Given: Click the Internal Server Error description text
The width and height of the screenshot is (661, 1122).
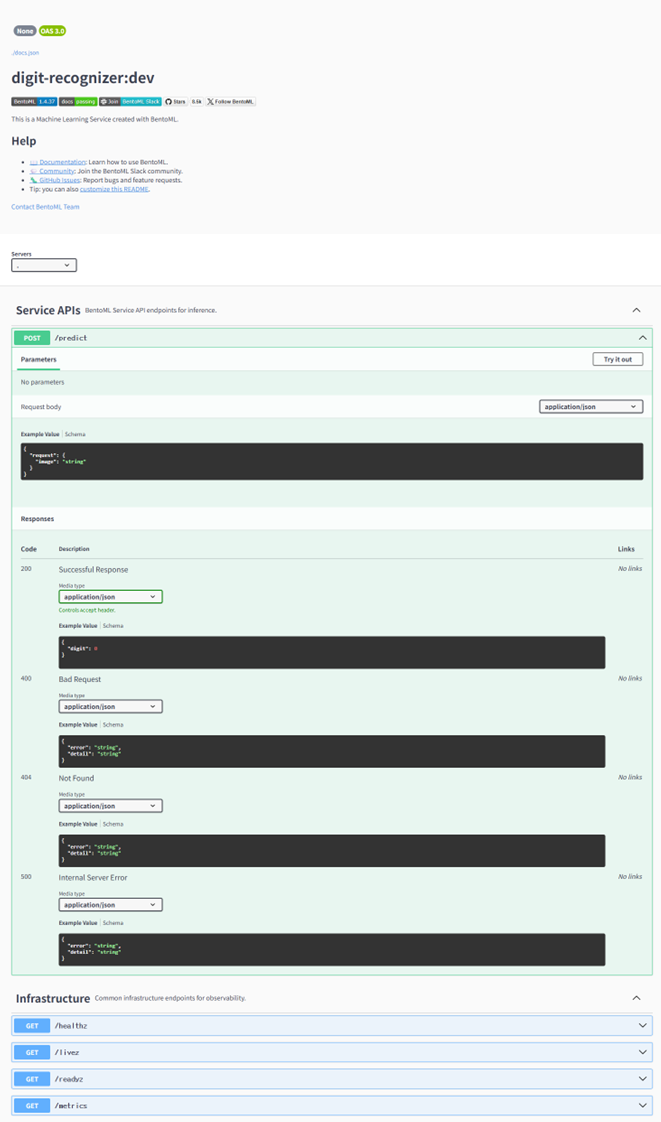Looking at the screenshot, I should (93, 877).
